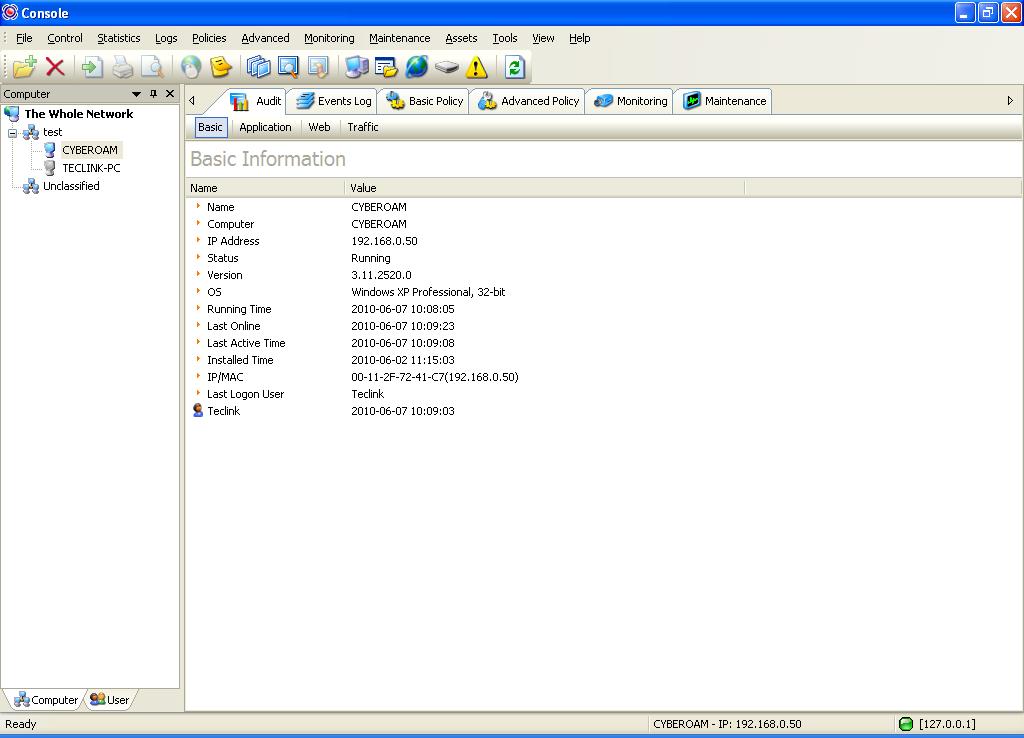Click the globe with mouse toolbar icon

(x=191, y=67)
